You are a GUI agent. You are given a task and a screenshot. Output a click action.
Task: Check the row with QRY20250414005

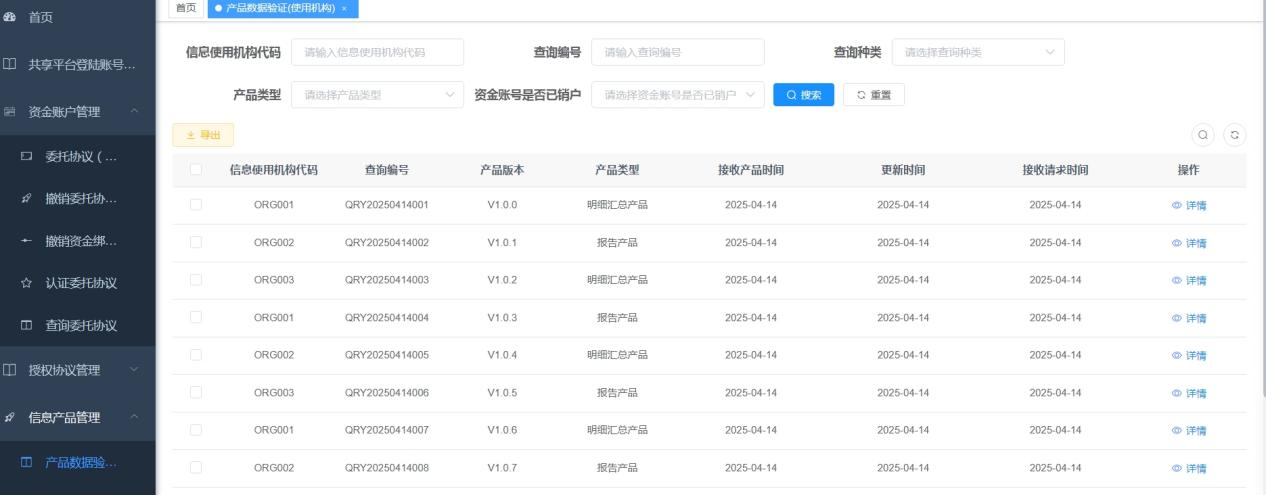point(196,355)
